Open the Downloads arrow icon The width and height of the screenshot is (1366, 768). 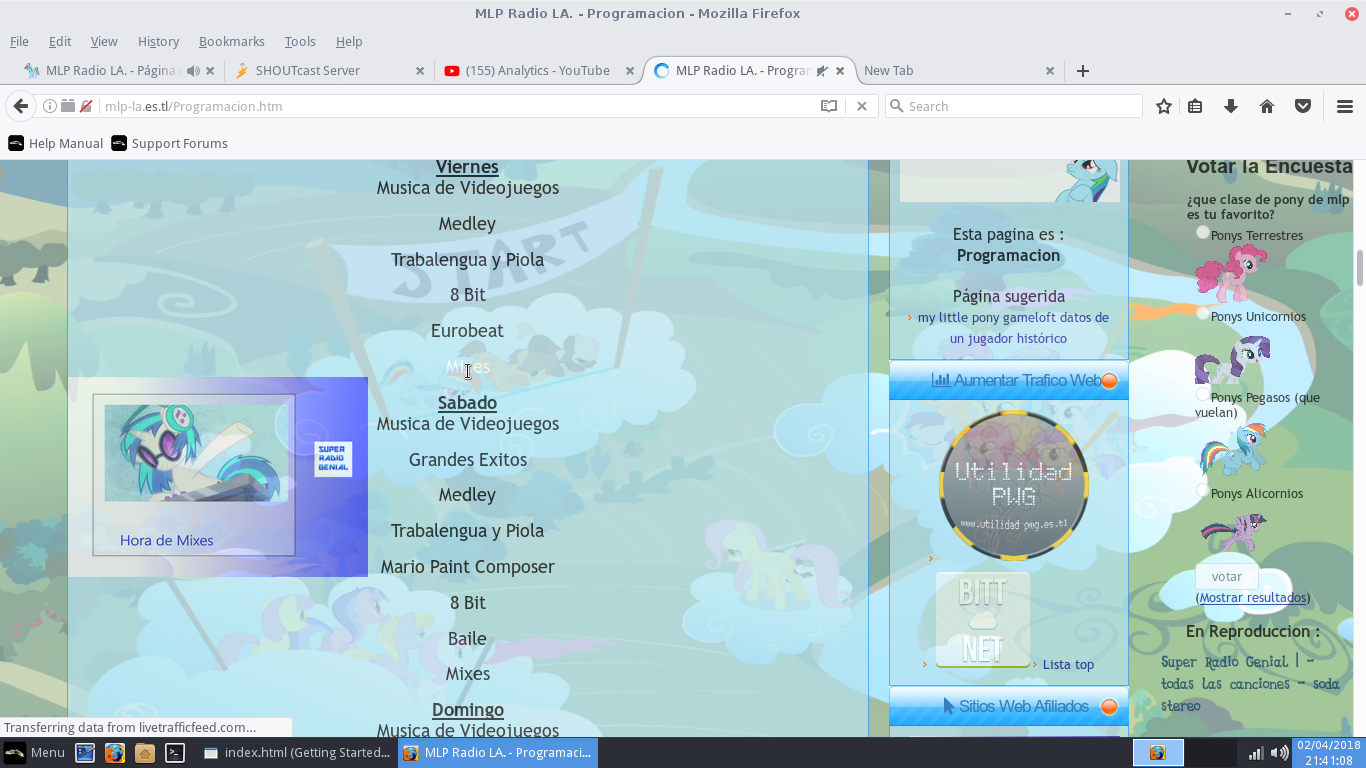1231,106
